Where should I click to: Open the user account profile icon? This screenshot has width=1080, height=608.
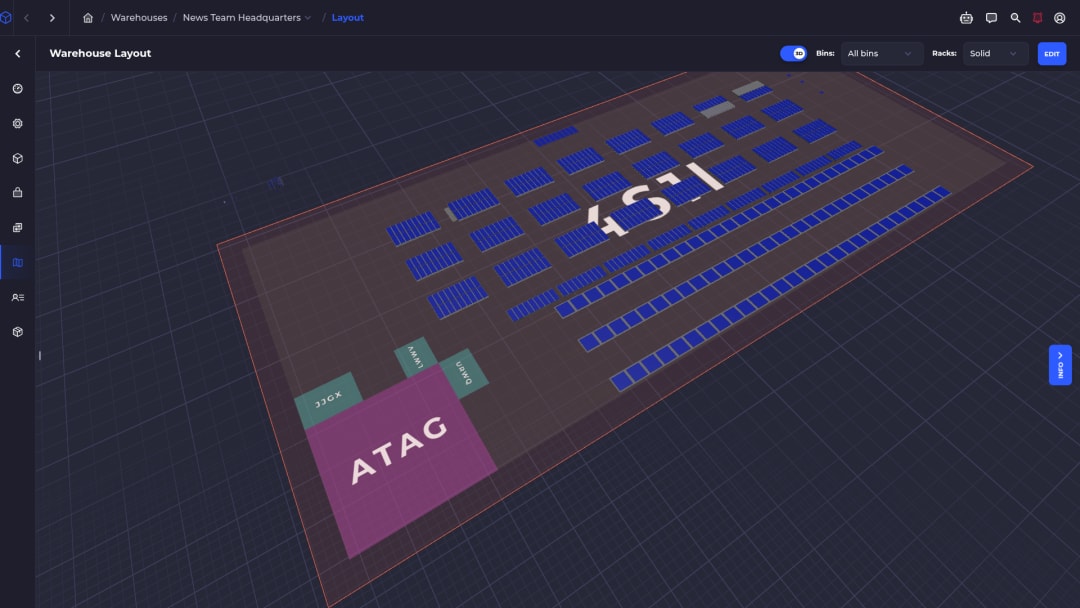pos(1059,18)
